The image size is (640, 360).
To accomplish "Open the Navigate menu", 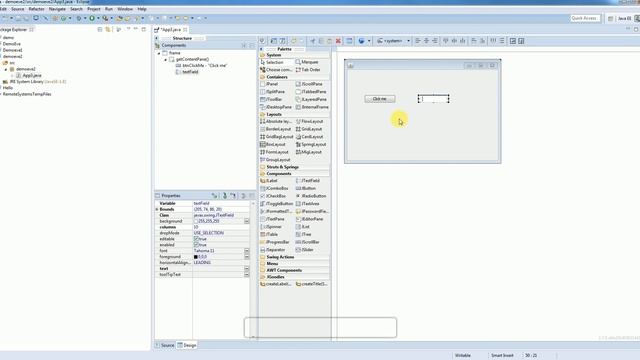I will 57,9.
